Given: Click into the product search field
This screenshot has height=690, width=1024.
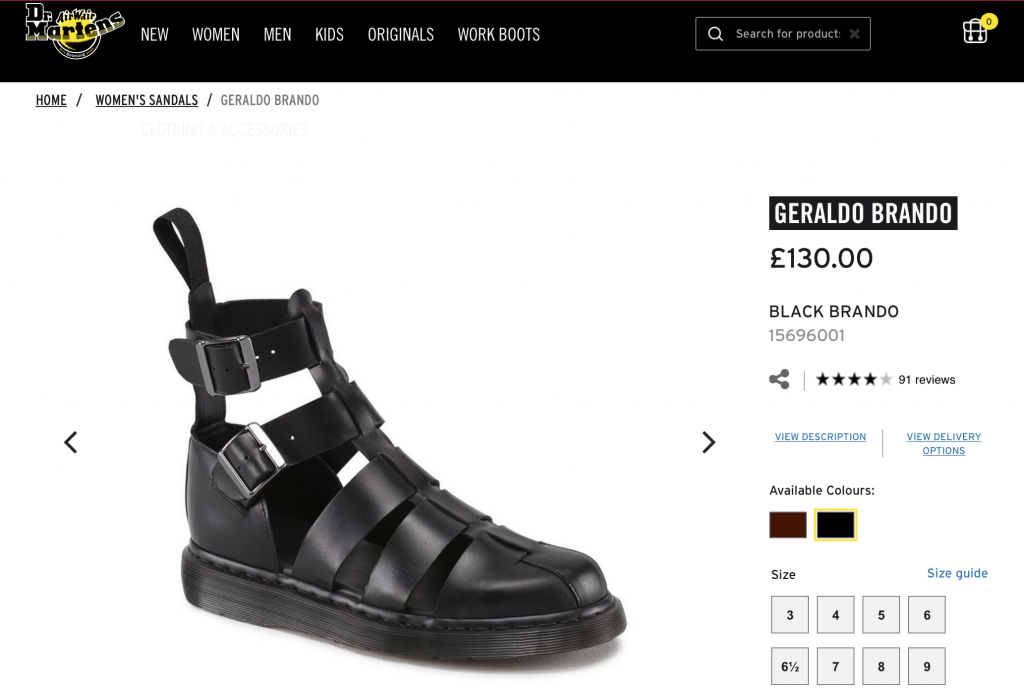Looking at the screenshot, I should click(787, 34).
